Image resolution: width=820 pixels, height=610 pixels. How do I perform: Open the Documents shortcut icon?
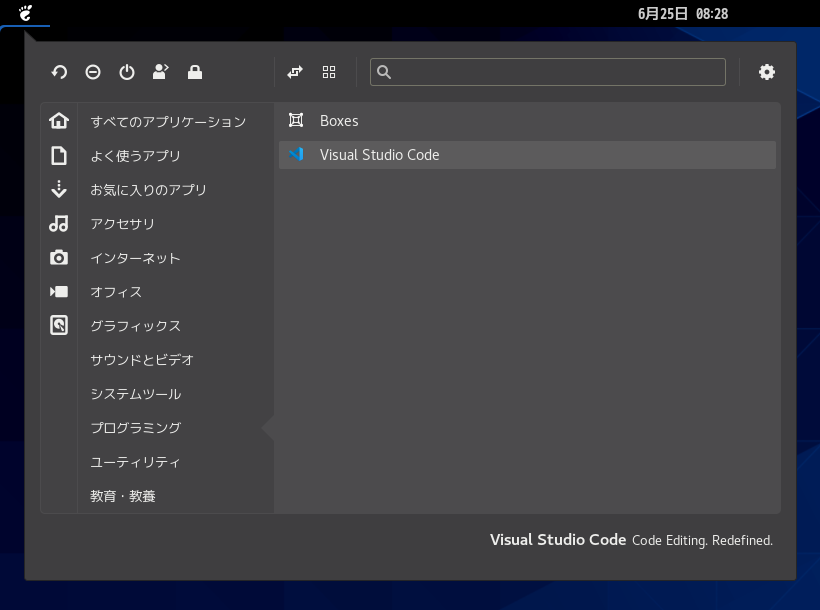[x=59, y=155]
